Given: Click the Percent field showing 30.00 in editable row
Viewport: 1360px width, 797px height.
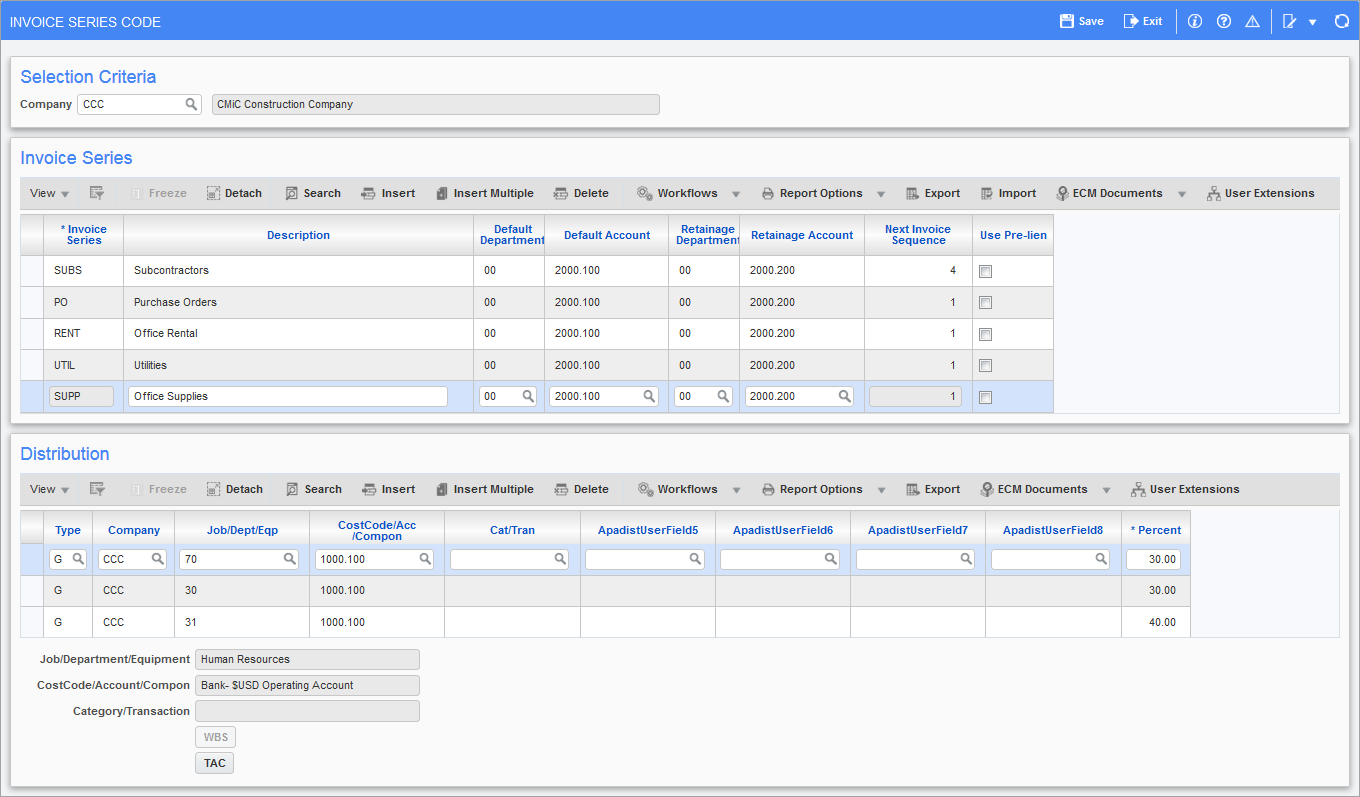Looking at the screenshot, I should point(1153,559).
